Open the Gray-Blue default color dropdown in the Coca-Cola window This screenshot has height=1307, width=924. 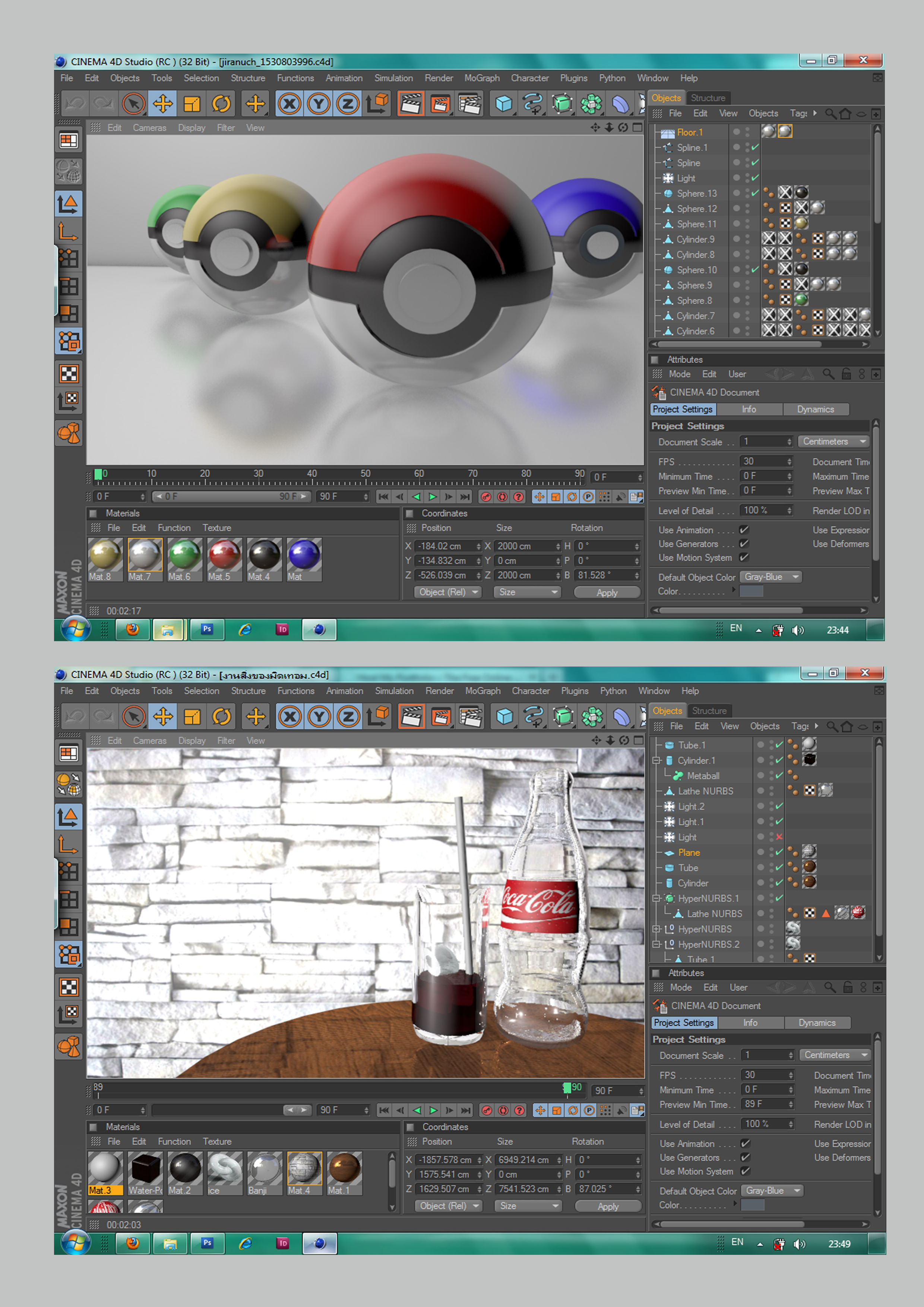click(x=772, y=1190)
